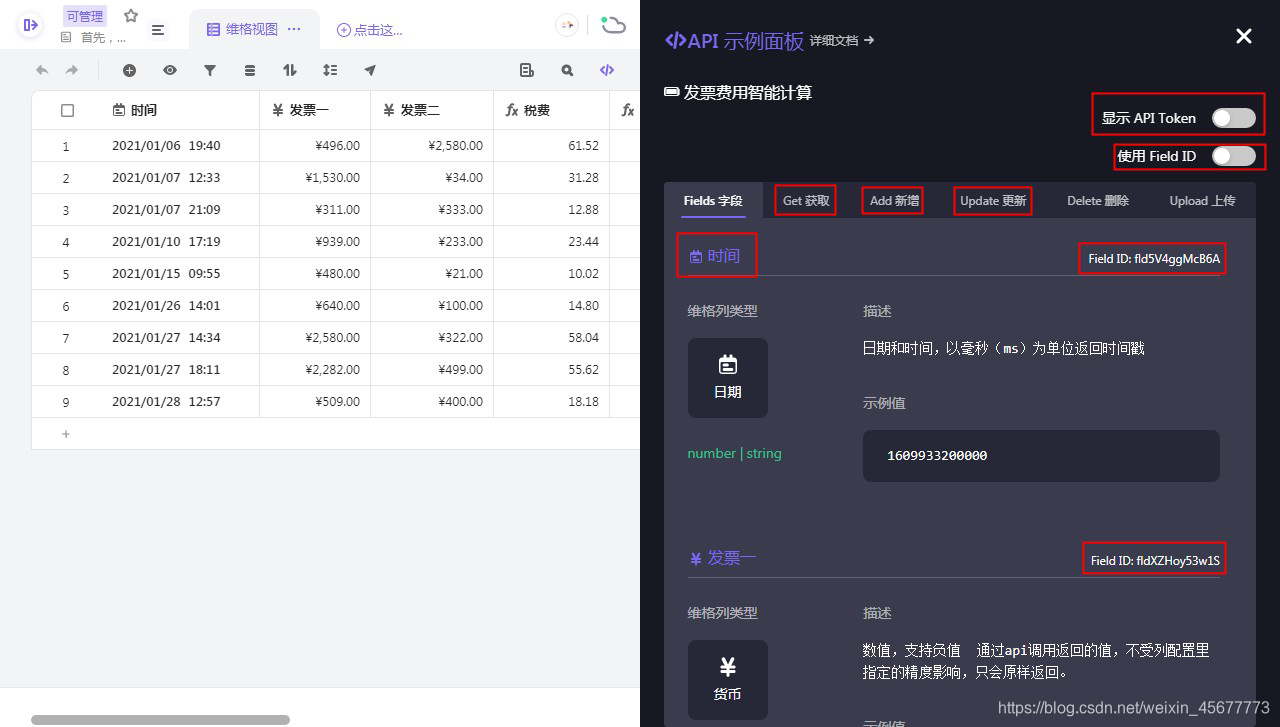1280x727 pixels.
Task: Click the 税费 column header
Action: [551, 110]
